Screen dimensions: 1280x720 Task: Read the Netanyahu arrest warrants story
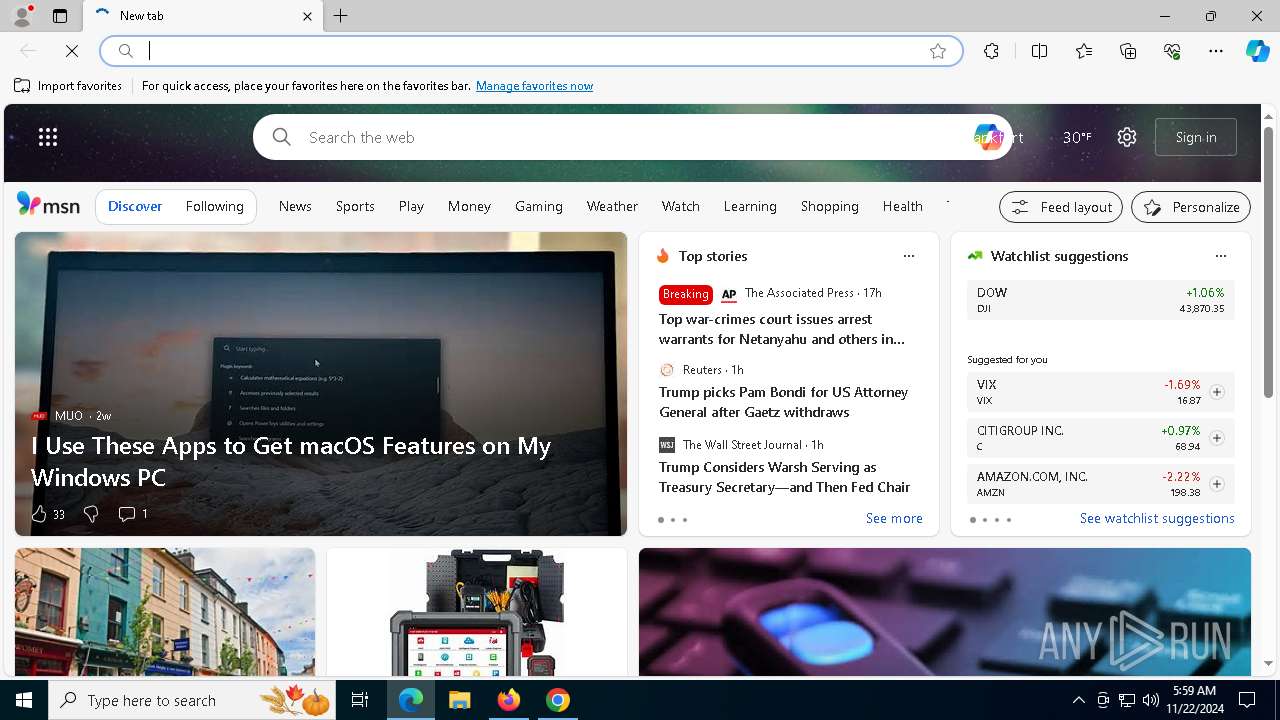click(x=782, y=329)
